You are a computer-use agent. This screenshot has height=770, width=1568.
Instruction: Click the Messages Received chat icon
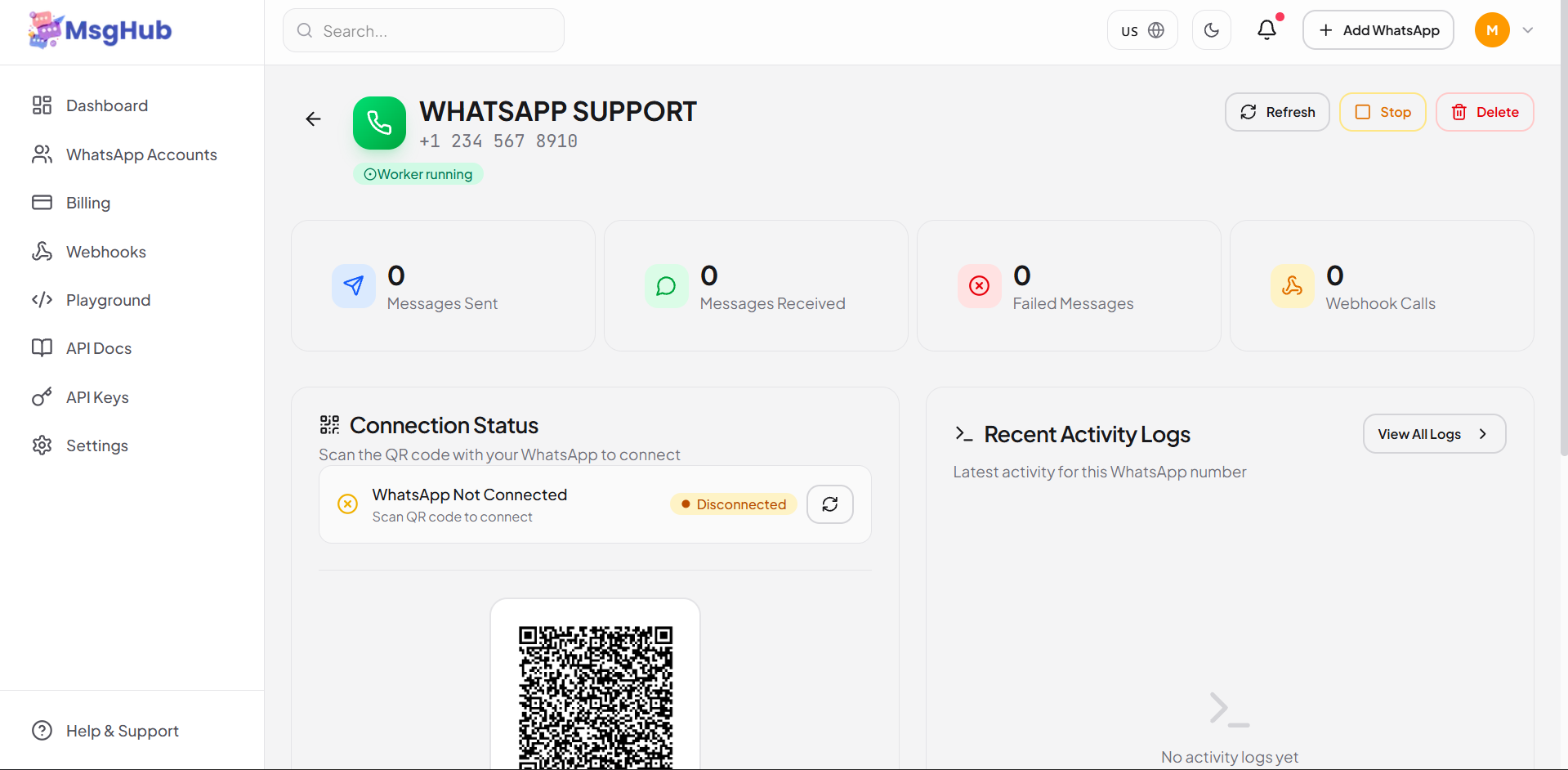[x=667, y=286]
